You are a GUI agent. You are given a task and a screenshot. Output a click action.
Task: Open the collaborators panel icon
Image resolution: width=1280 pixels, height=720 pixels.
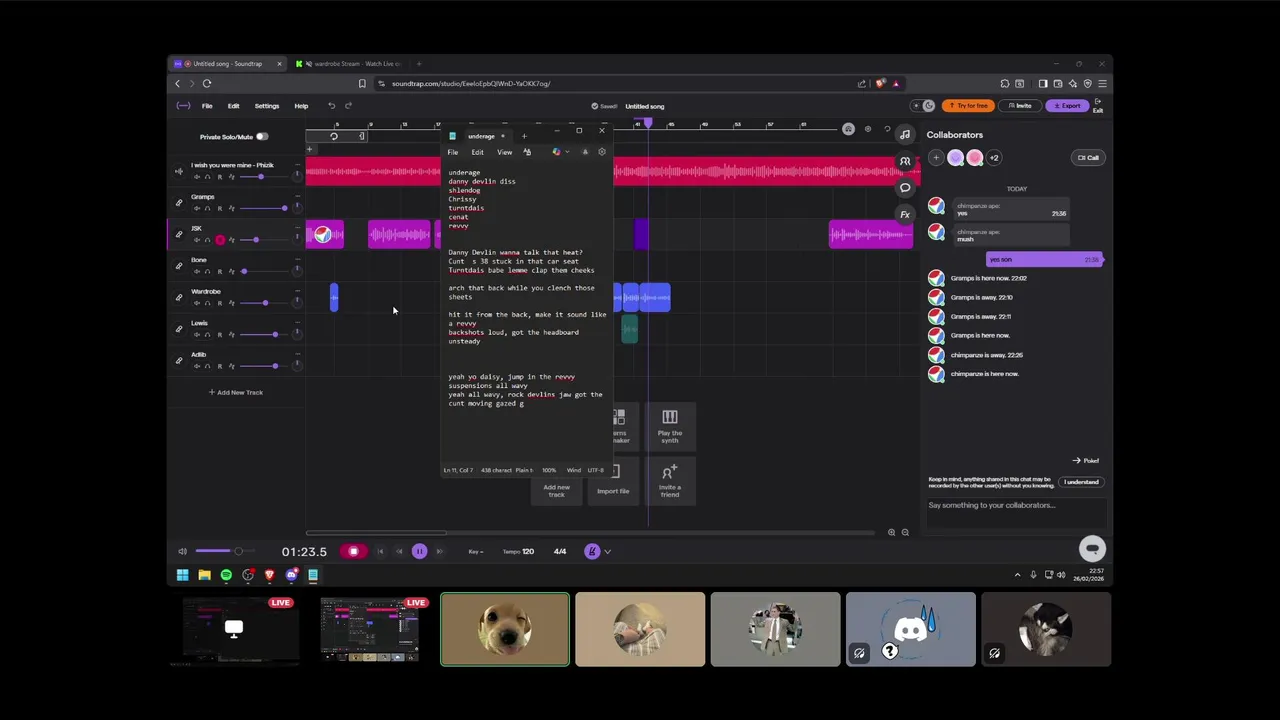pyautogui.click(x=905, y=161)
